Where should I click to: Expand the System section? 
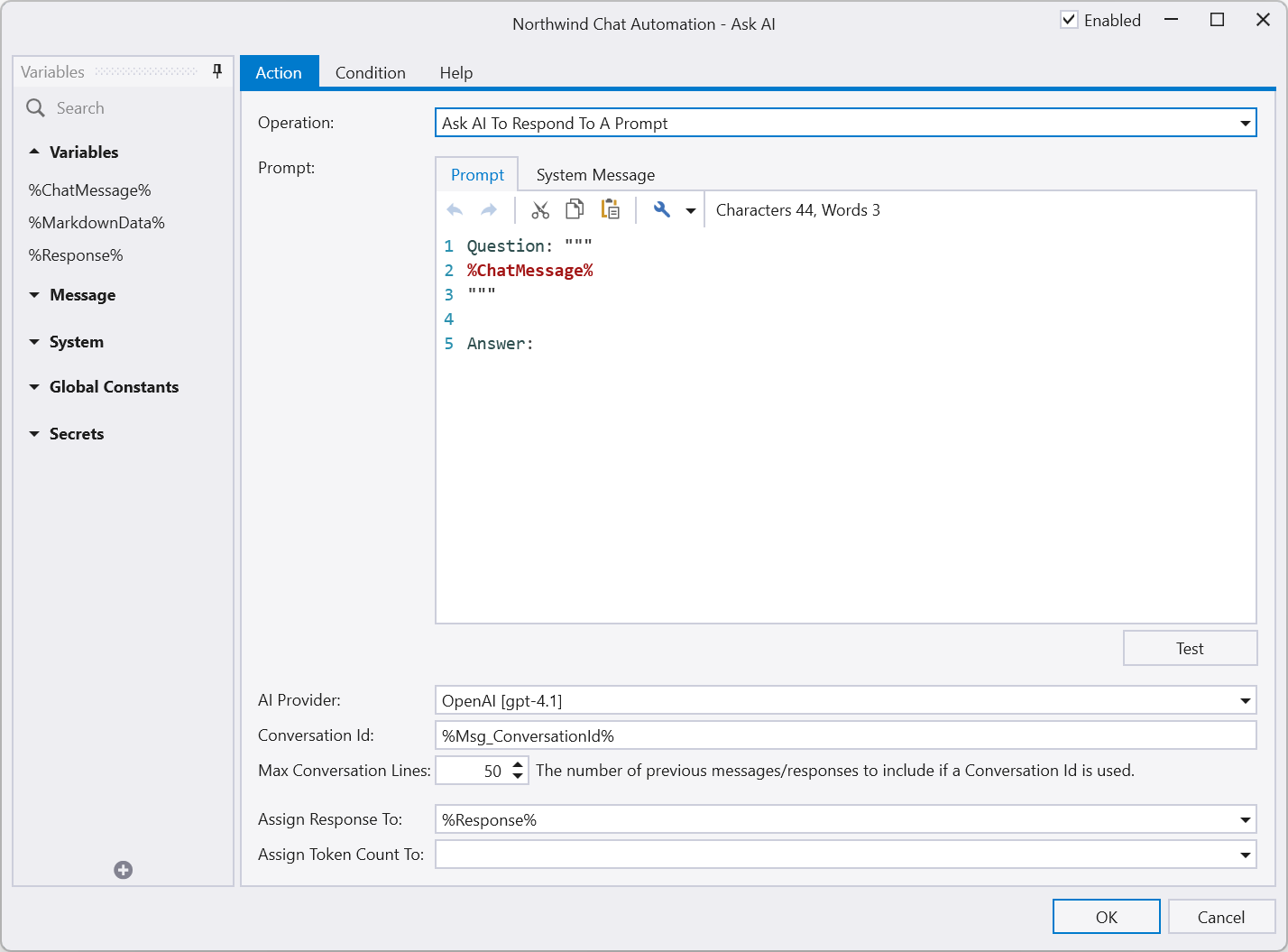pos(34,342)
